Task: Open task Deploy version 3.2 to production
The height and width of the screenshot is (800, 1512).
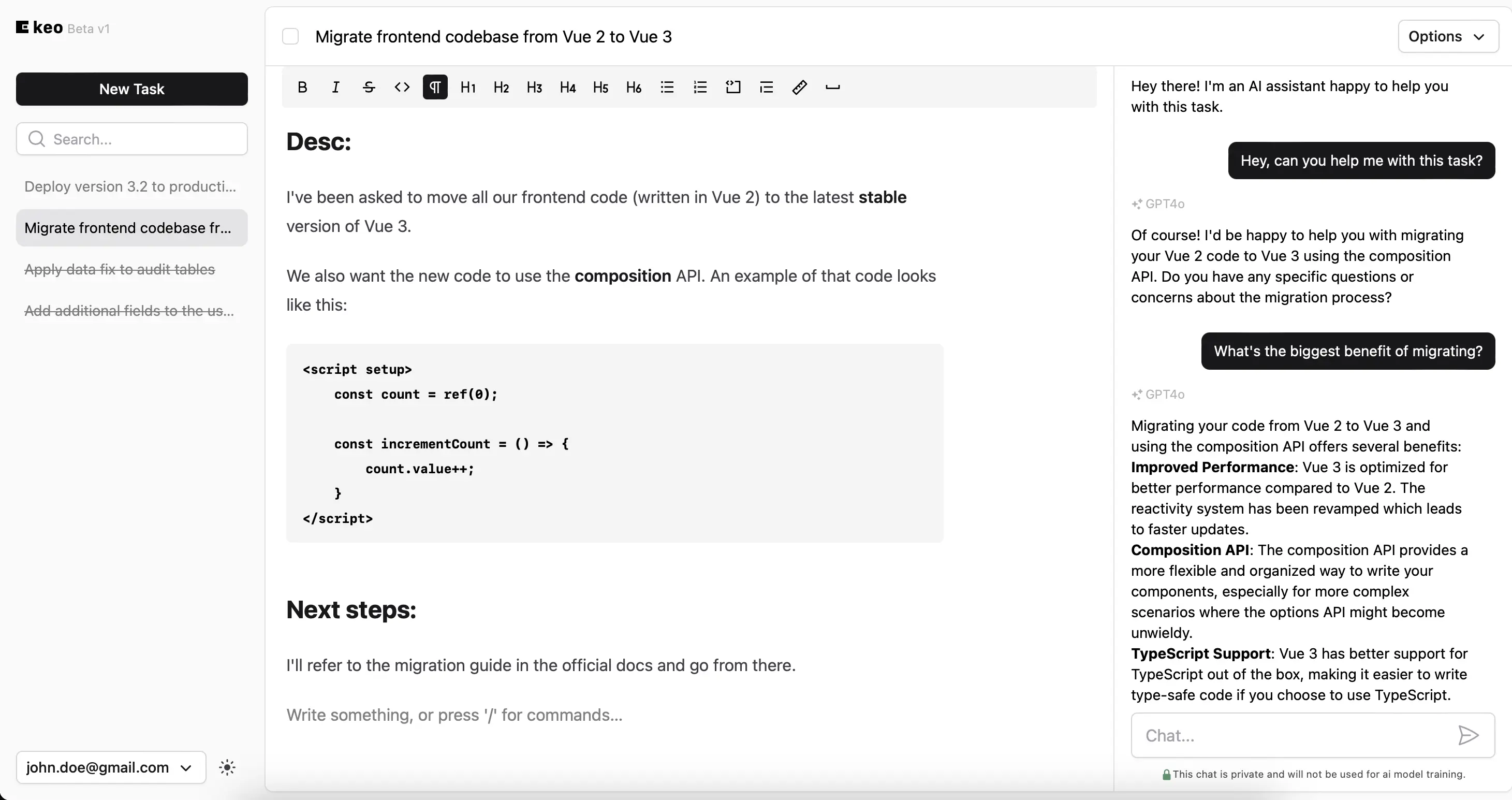Action: (x=132, y=186)
